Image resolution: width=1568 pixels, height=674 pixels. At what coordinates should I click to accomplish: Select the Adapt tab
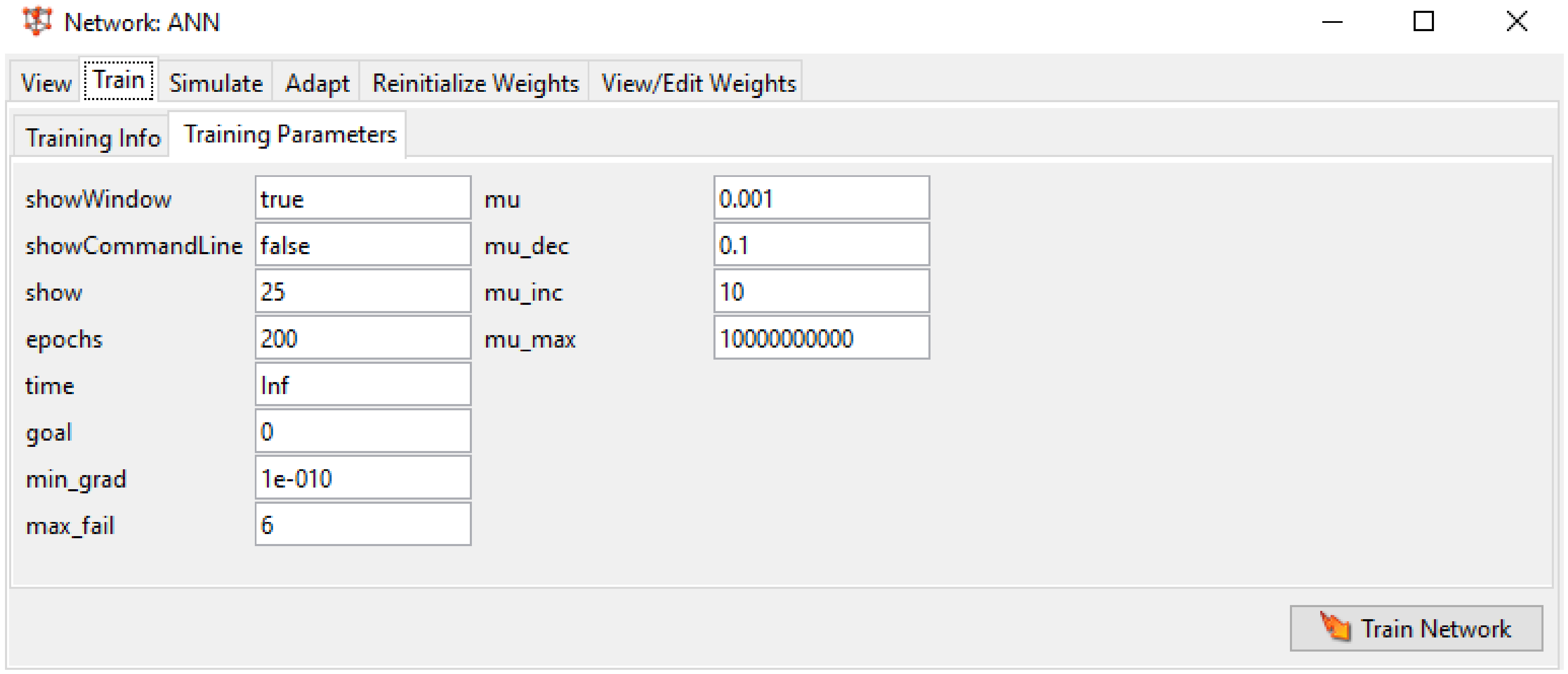pyautogui.click(x=317, y=83)
